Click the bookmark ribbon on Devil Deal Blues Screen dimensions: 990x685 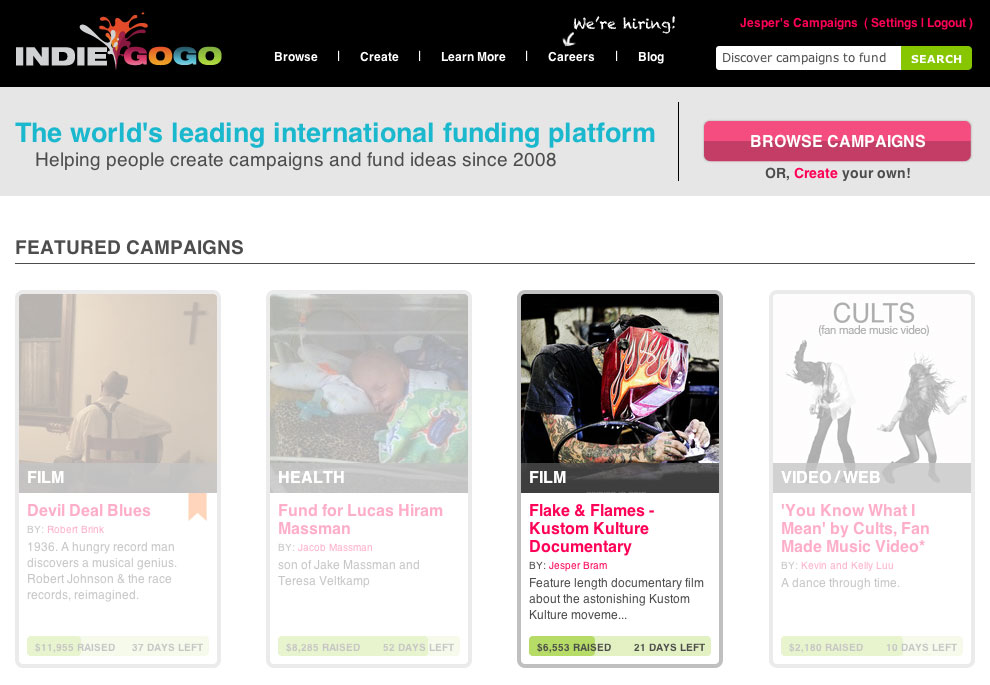click(198, 506)
